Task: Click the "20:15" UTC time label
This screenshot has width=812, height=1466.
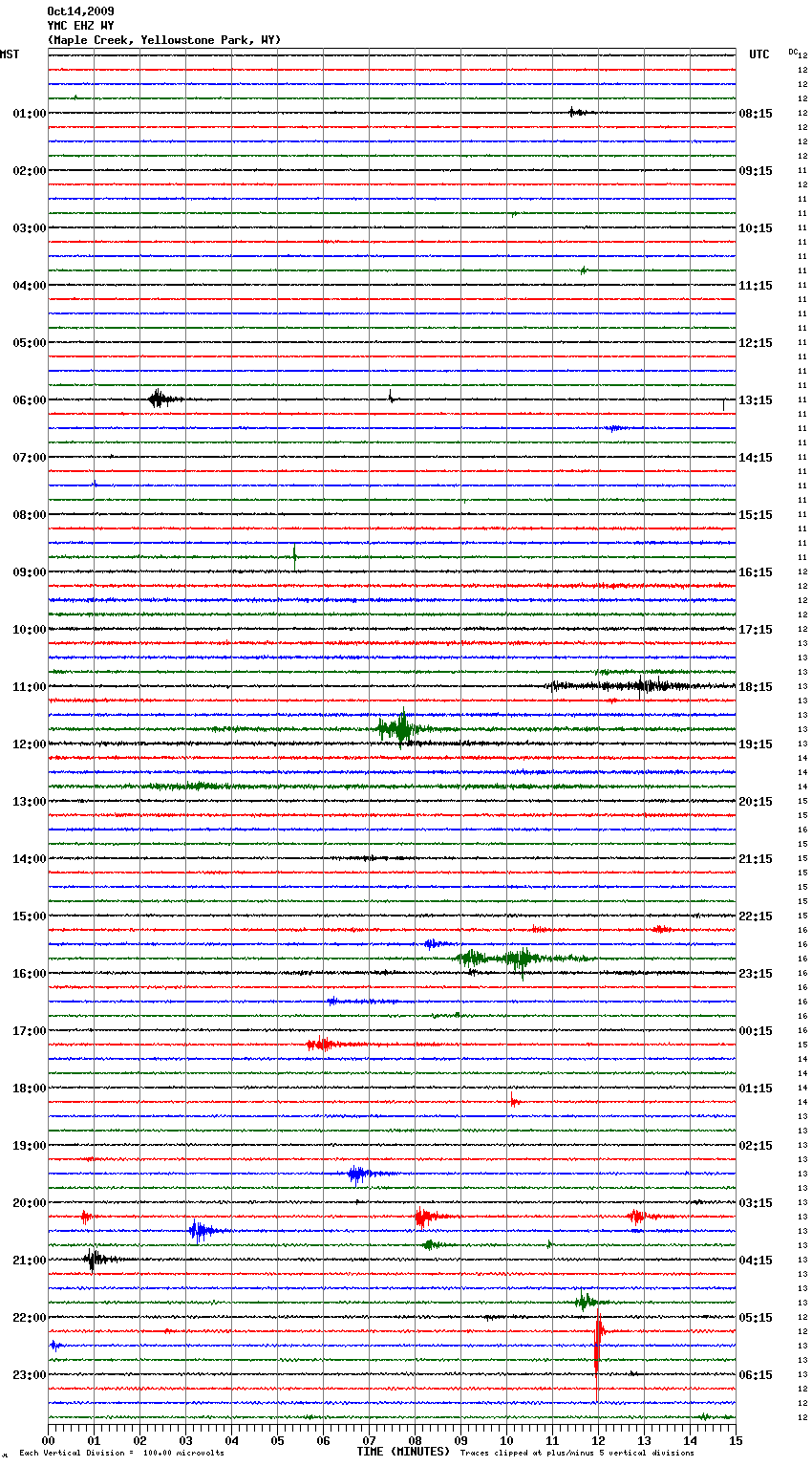Action: click(x=756, y=802)
